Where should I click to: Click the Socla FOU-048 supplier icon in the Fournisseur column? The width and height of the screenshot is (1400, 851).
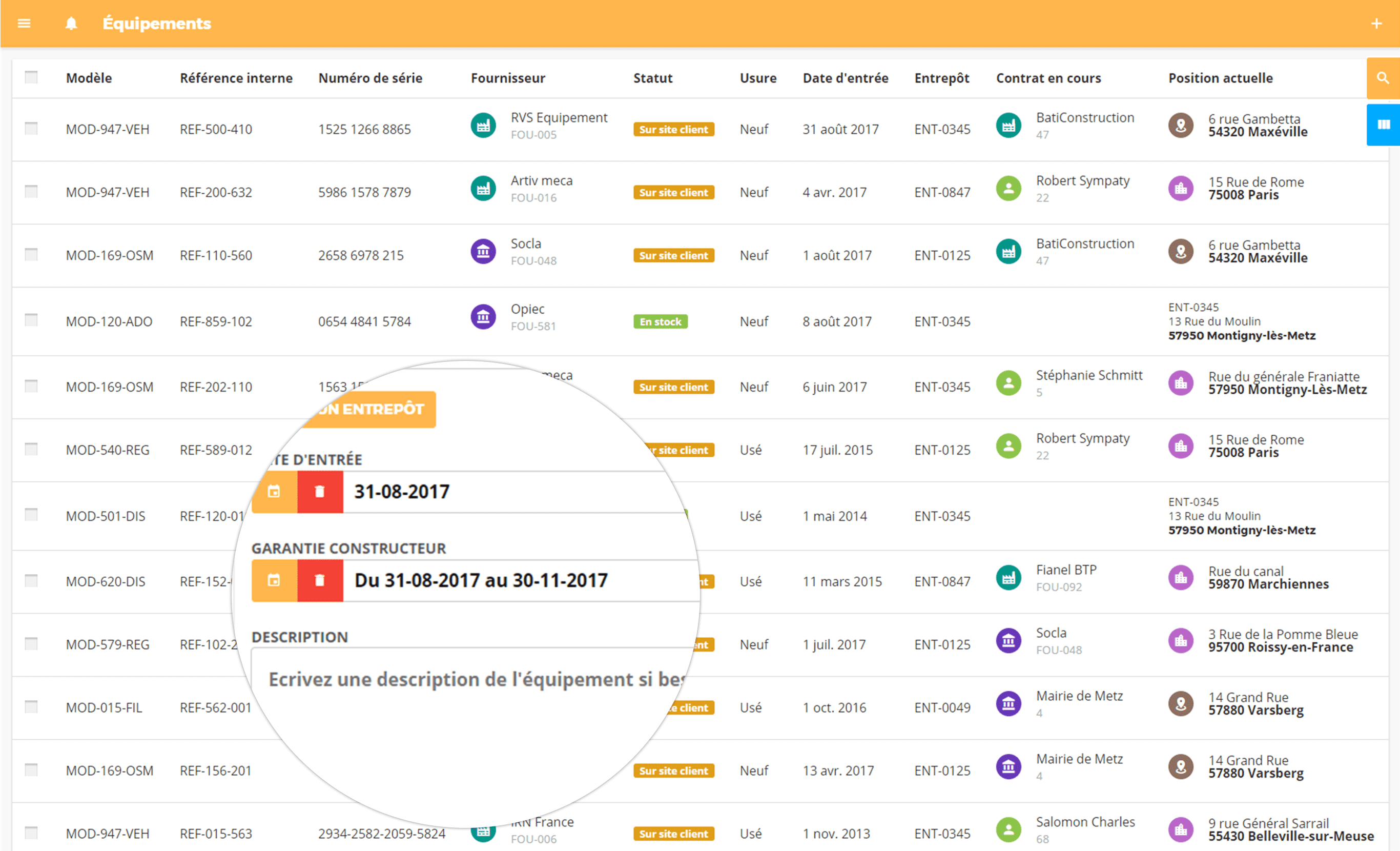pyautogui.click(x=483, y=251)
